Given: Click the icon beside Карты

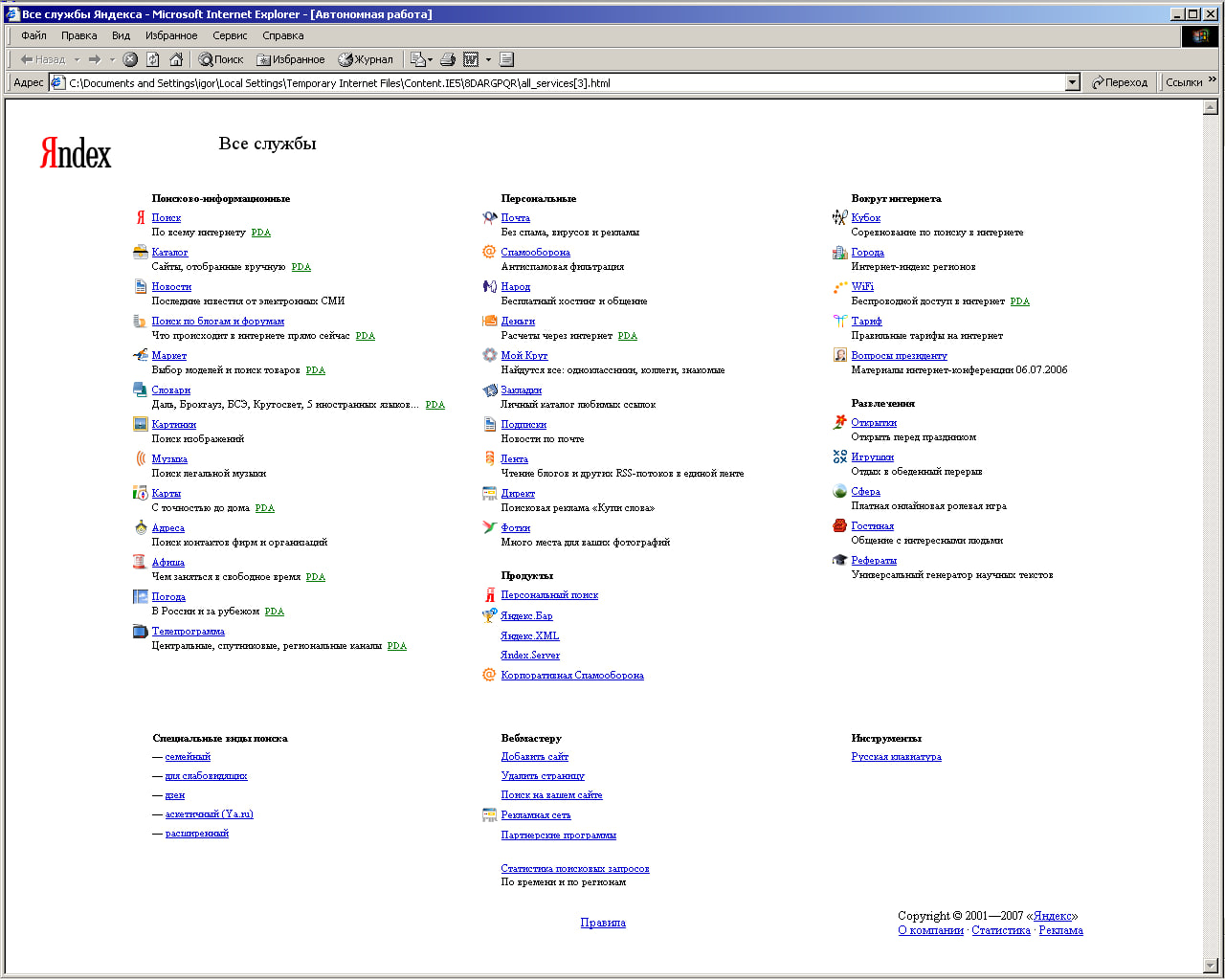Looking at the screenshot, I should (141, 493).
